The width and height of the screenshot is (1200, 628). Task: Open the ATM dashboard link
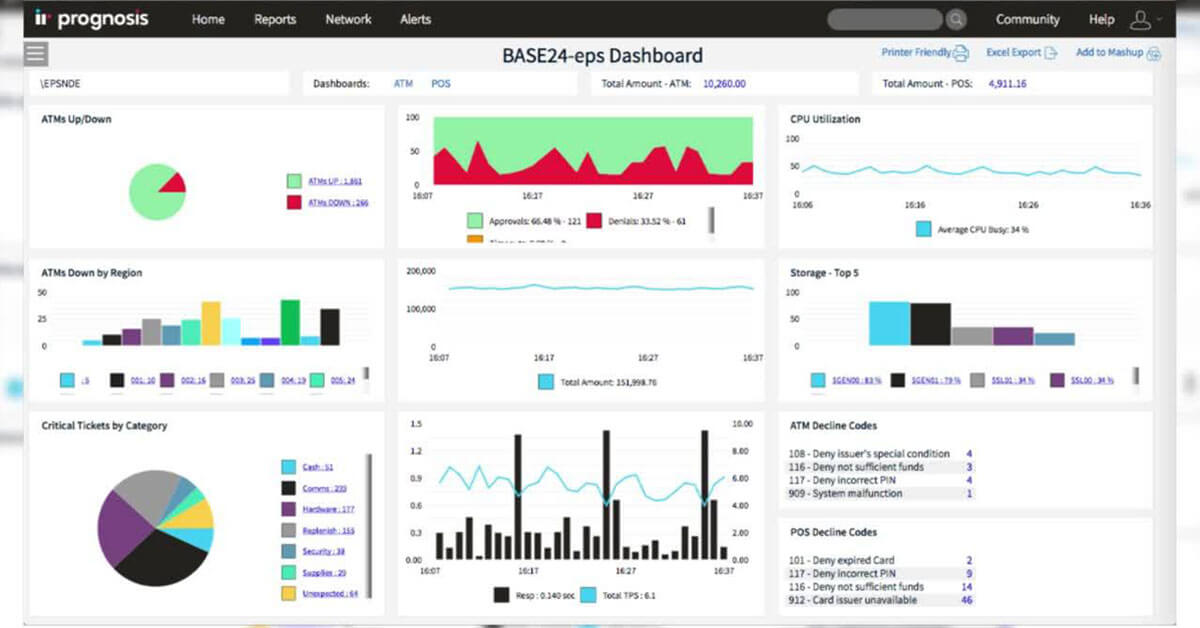pyautogui.click(x=403, y=84)
